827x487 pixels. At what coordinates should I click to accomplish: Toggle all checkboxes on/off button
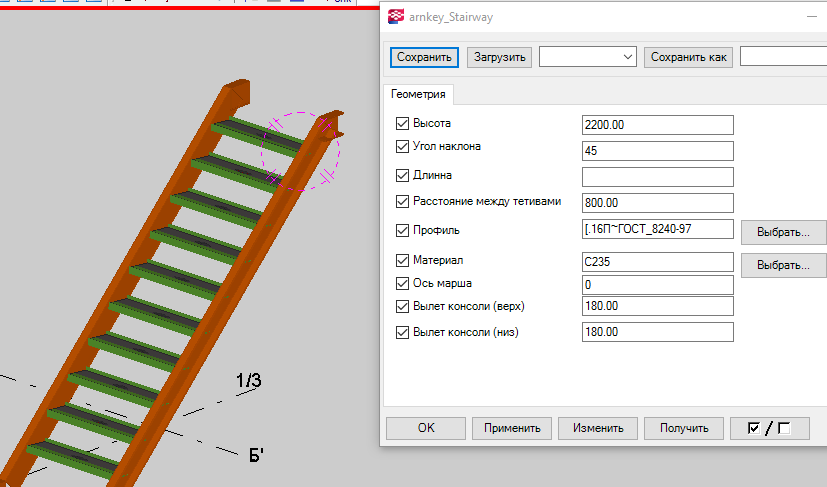point(769,428)
